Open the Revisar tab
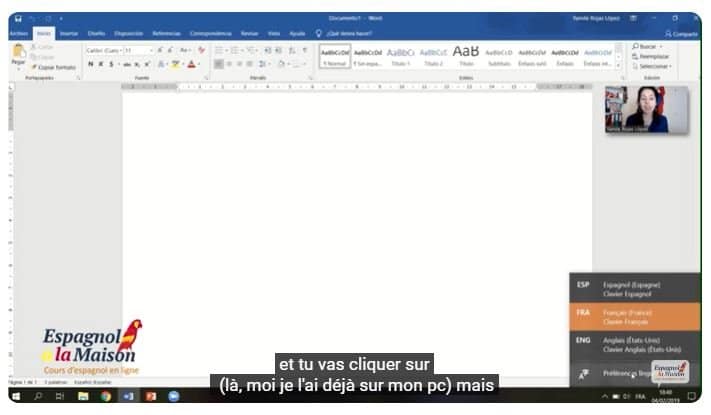 (x=249, y=34)
